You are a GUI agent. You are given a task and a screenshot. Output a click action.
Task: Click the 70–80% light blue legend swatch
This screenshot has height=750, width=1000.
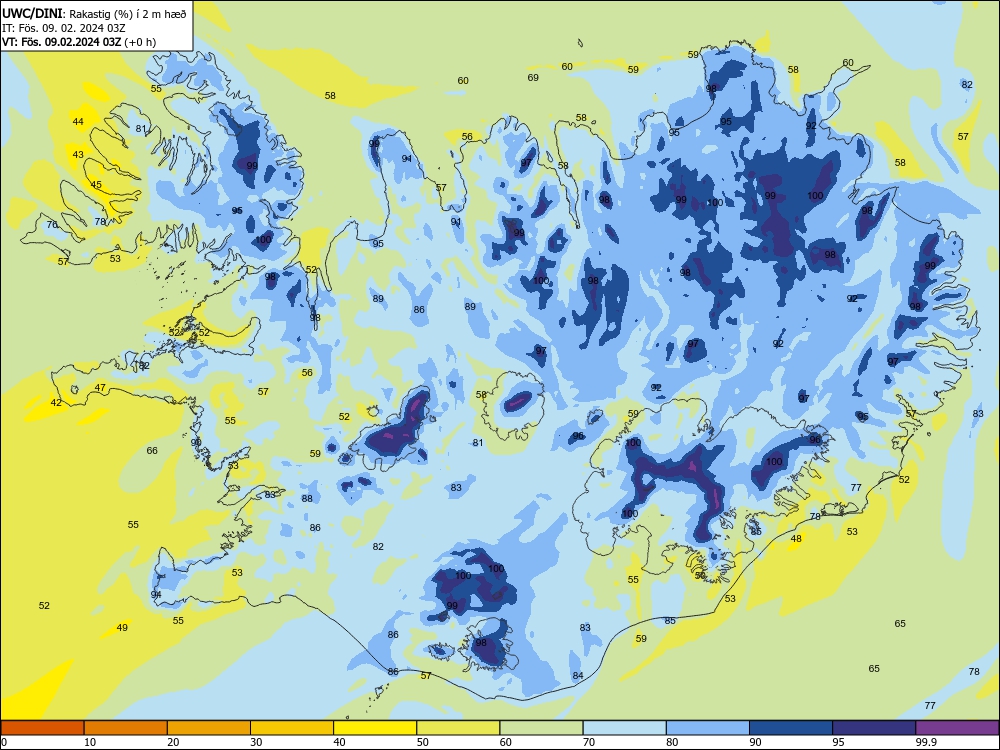coord(624,728)
